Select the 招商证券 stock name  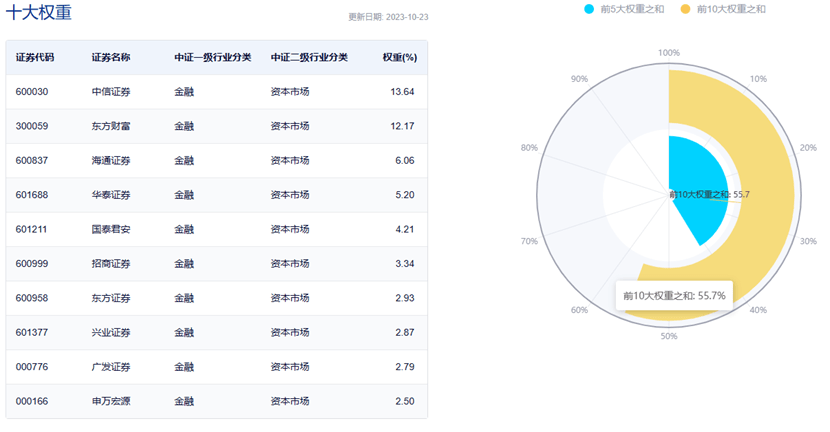110,263
